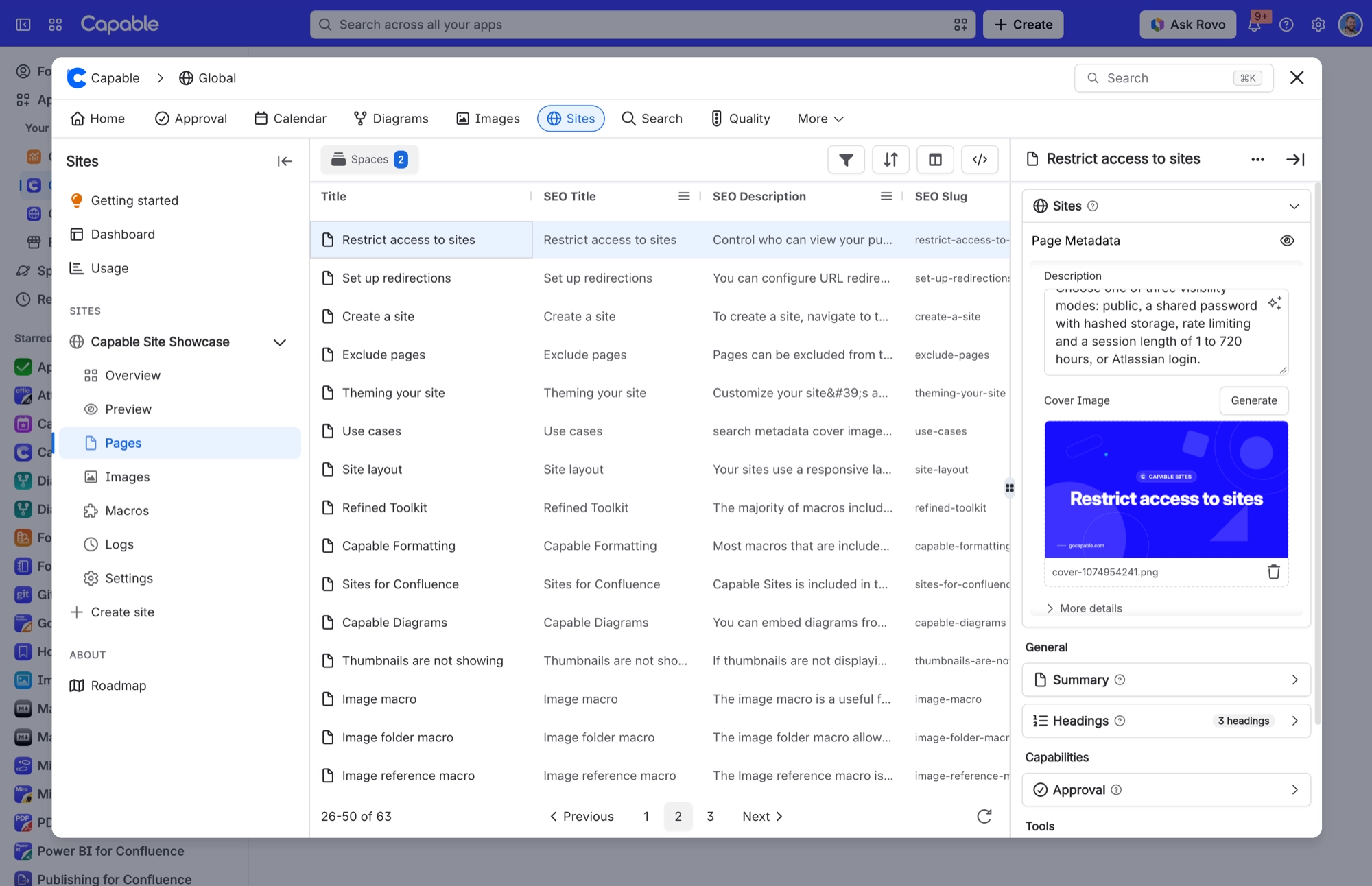Expand the Approval capability section
Image resolution: width=1372 pixels, height=886 pixels.
(x=1166, y=790)
